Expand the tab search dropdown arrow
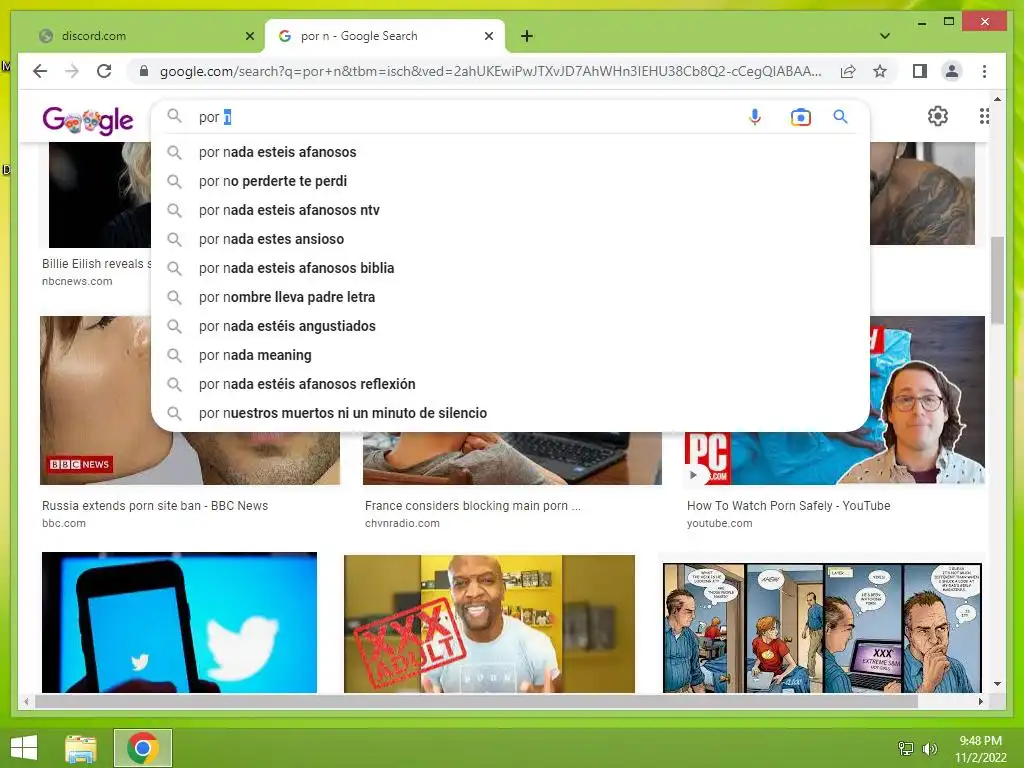The height and width of the screenshot is (768, 1024). [885, 36]
